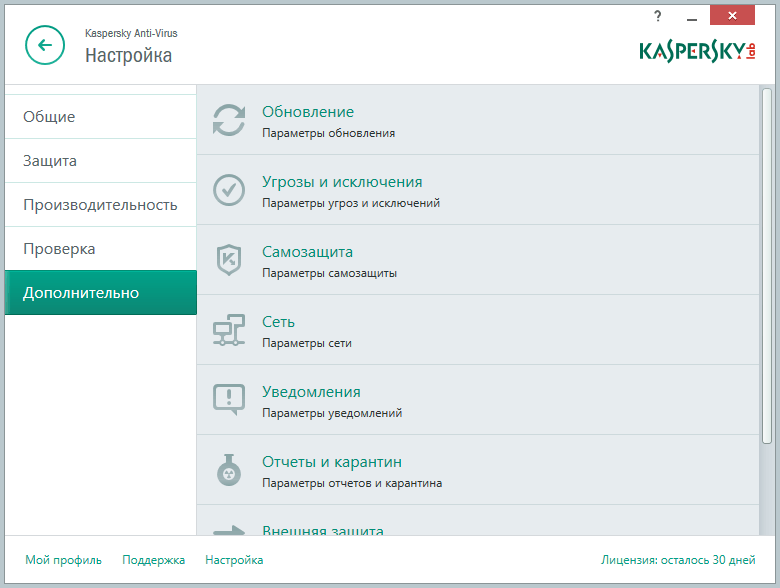Click the Kaspersky lab logo

tap(697, 51)
